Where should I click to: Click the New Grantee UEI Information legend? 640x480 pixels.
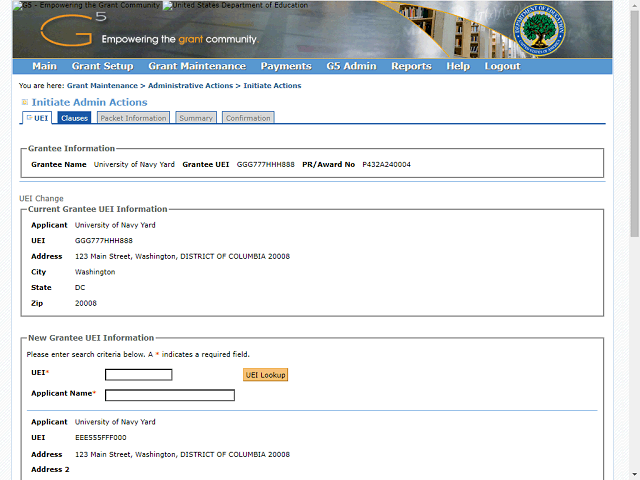point(91,338)
